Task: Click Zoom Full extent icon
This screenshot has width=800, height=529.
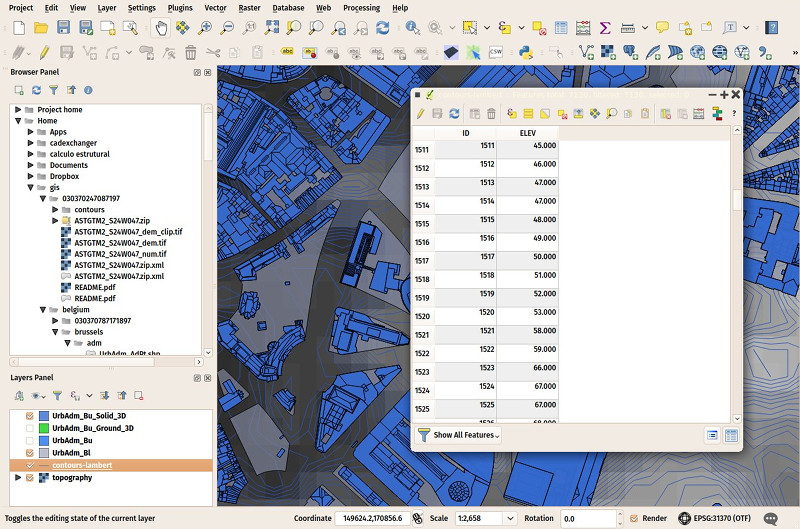Action: [271, 28]
